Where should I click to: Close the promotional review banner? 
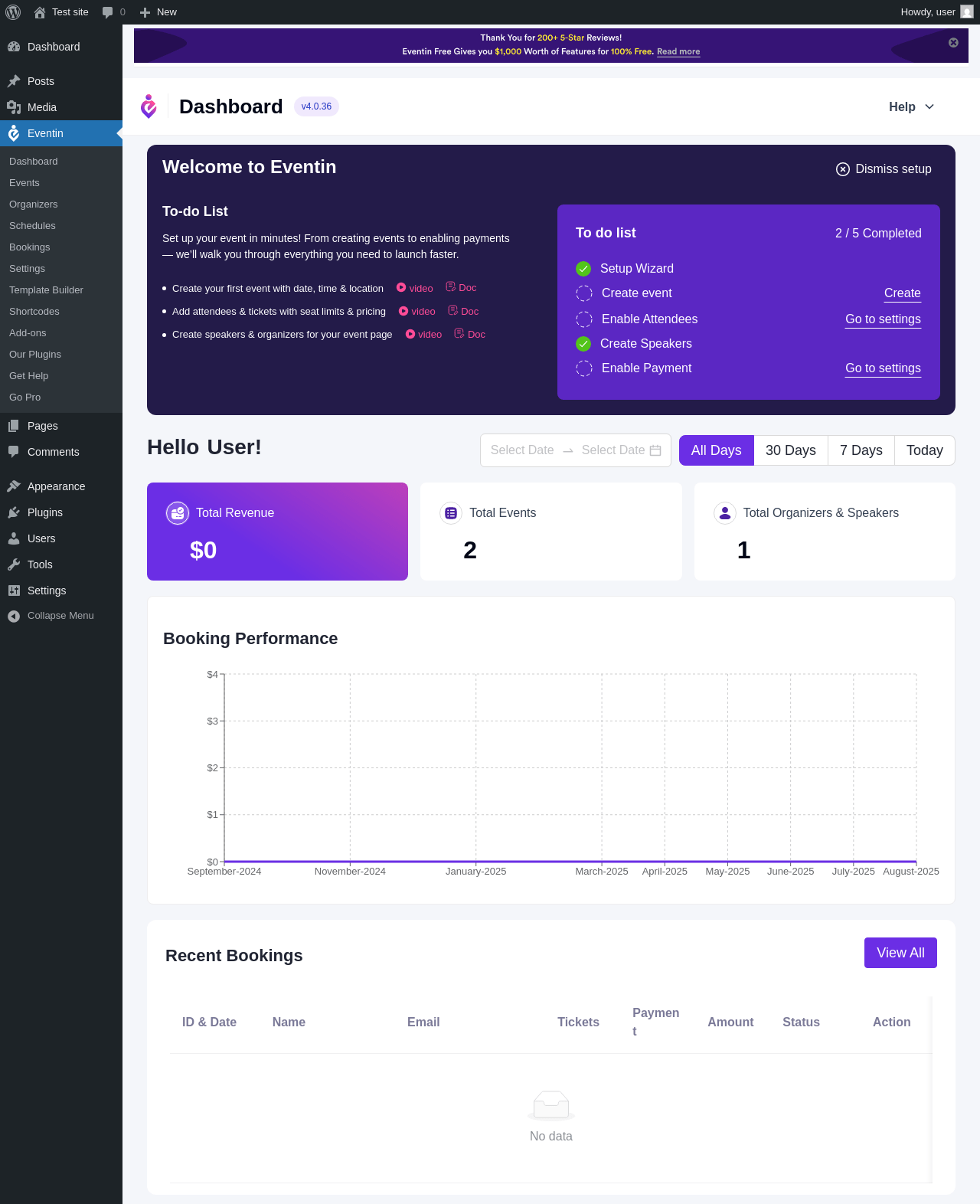click(953, 43)
